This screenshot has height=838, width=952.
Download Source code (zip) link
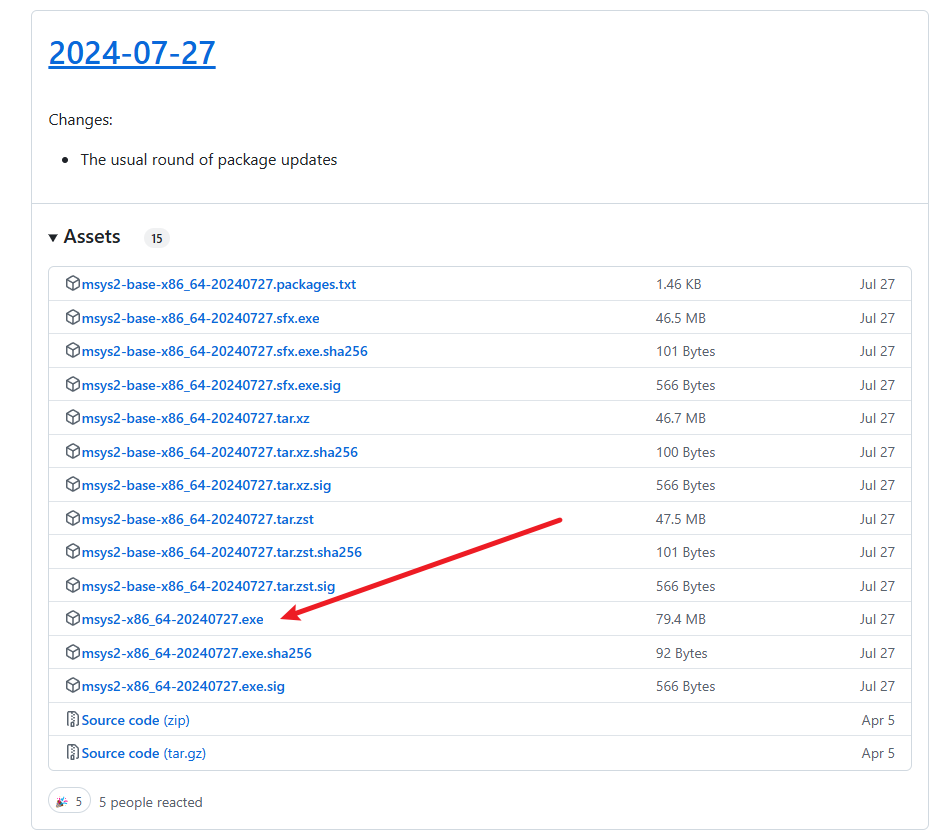[135, 720]
